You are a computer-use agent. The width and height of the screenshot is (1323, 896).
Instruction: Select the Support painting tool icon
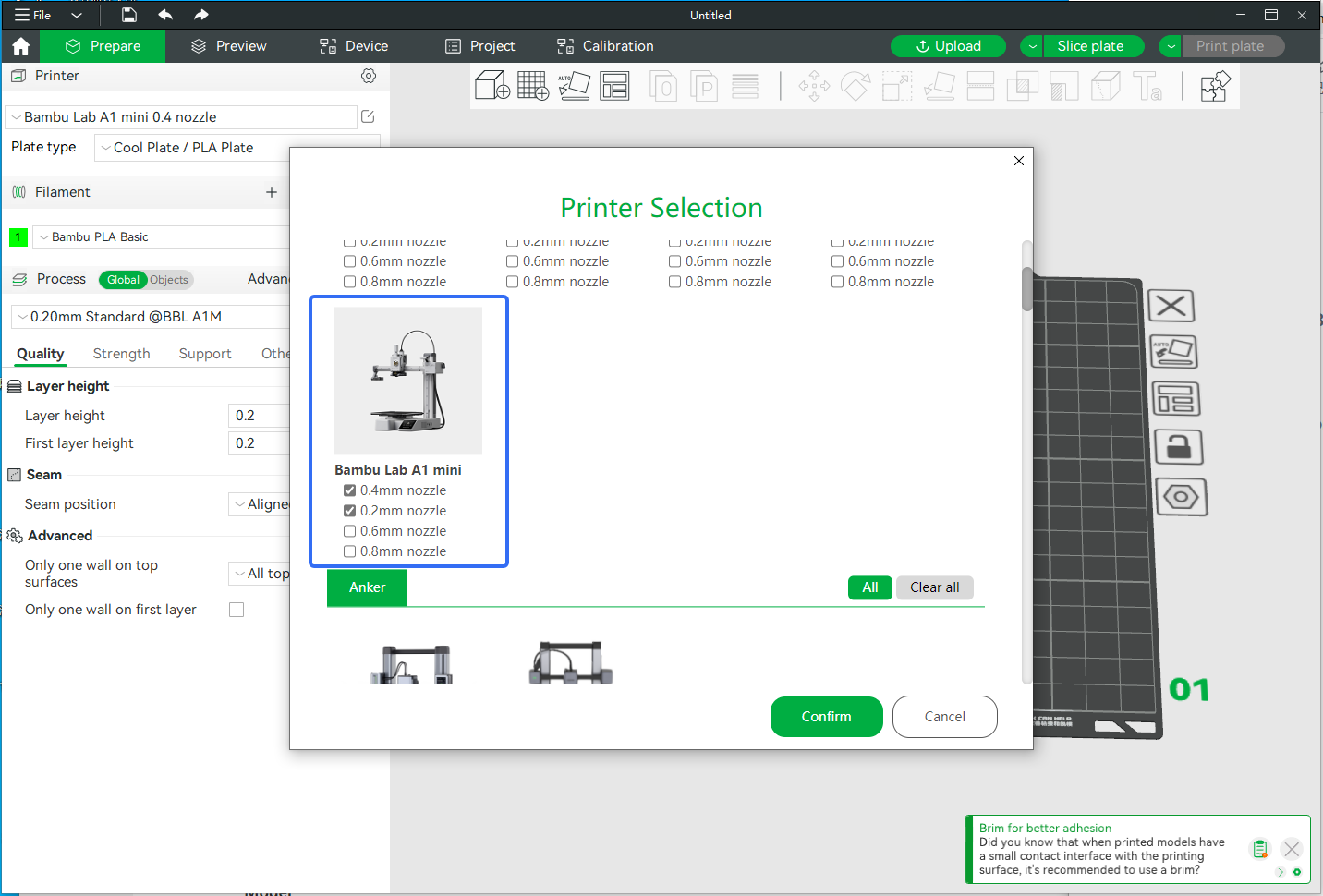click(x=1063, y=87)
